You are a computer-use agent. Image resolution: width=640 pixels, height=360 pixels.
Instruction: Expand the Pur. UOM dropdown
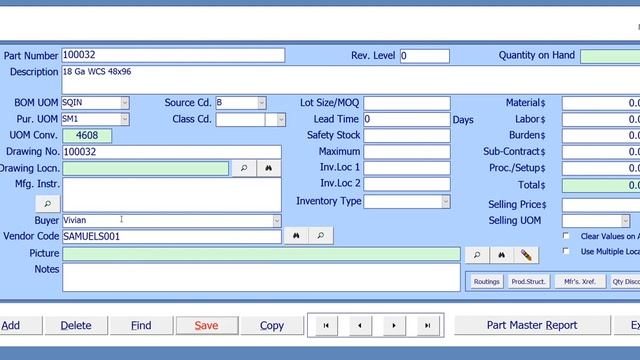(125, 119)
